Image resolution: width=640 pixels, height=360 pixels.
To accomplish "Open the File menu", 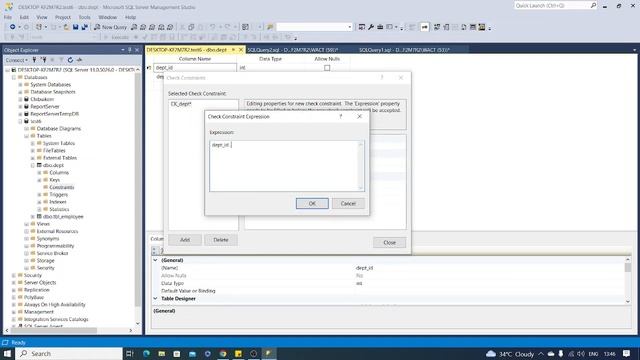I will click(x=8, y=17).
